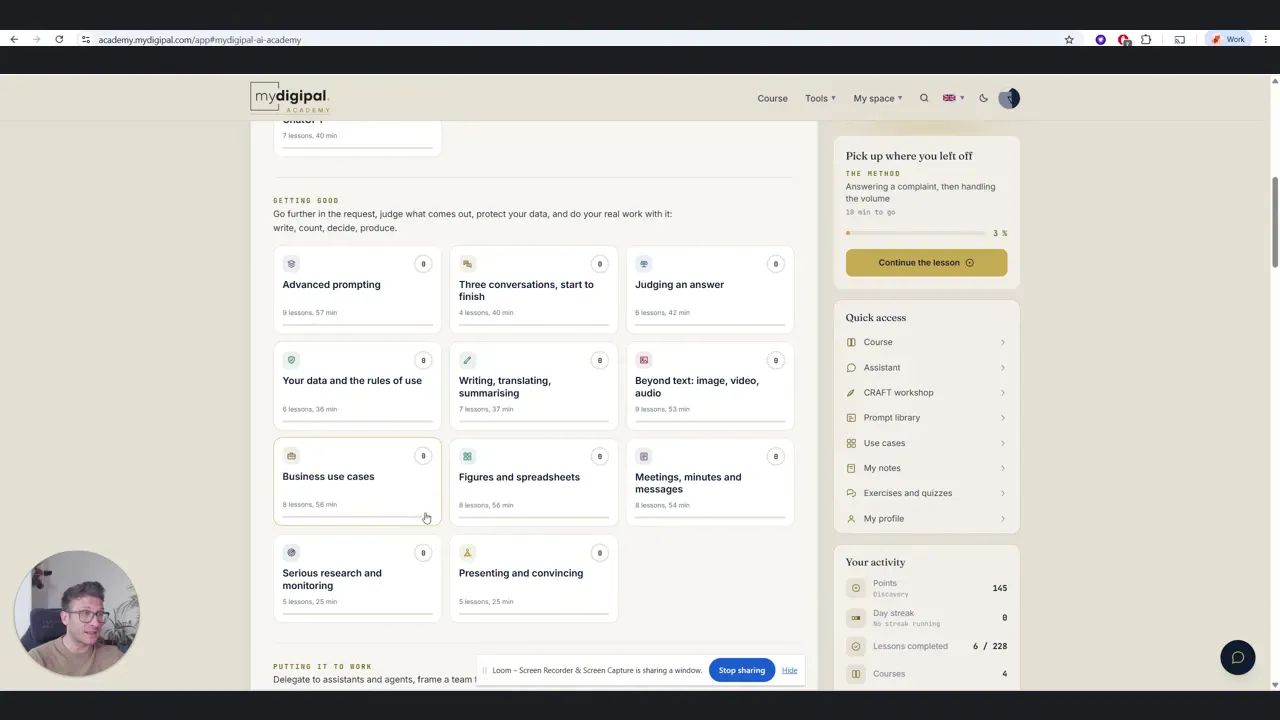Open search with the magnifier icon
This screenshot has width=1280, height=720.
tap(924, 98)
